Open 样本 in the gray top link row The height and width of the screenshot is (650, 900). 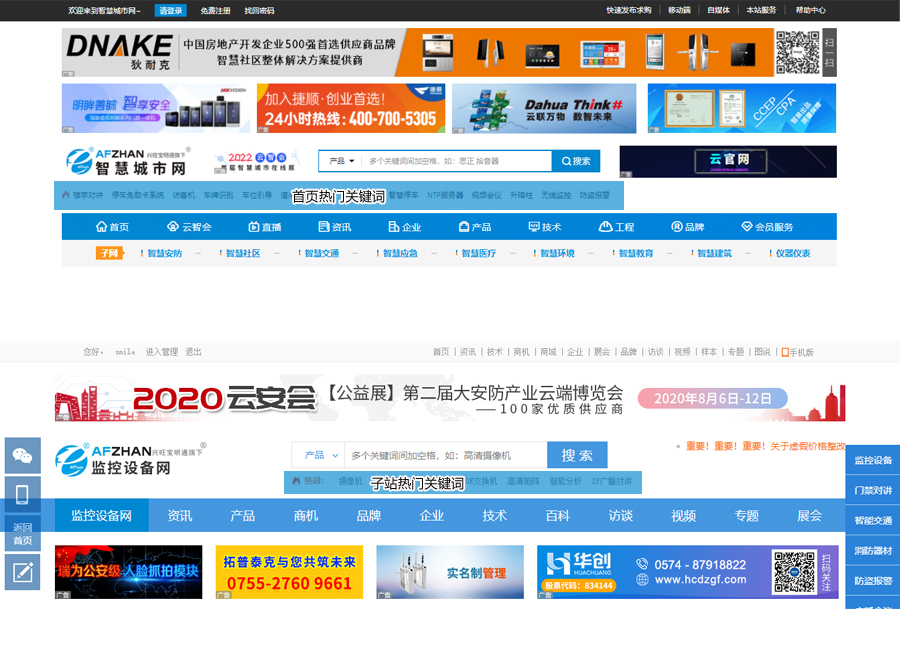[x=709, y=352]
